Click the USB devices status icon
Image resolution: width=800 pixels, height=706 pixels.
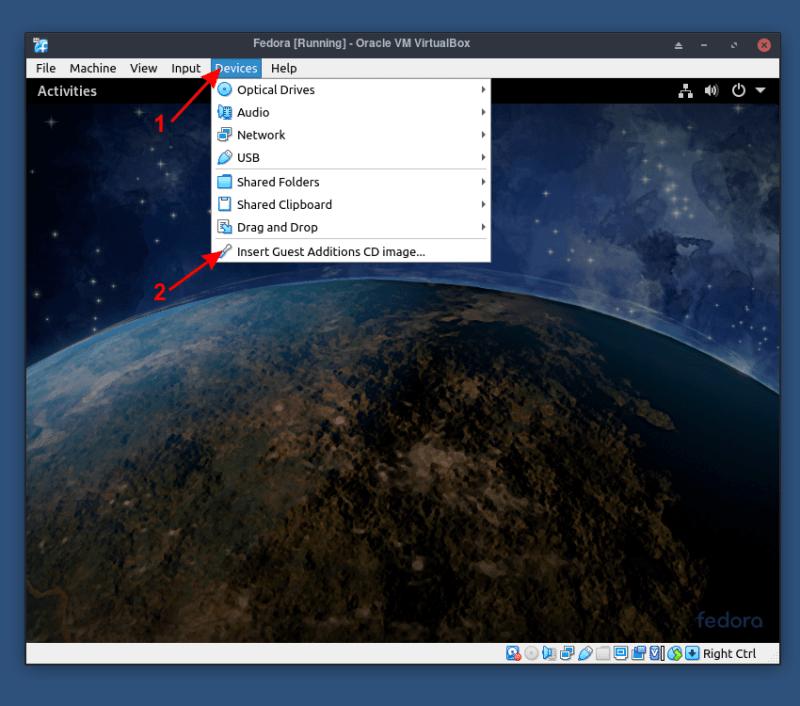click(x=586, y=653)
